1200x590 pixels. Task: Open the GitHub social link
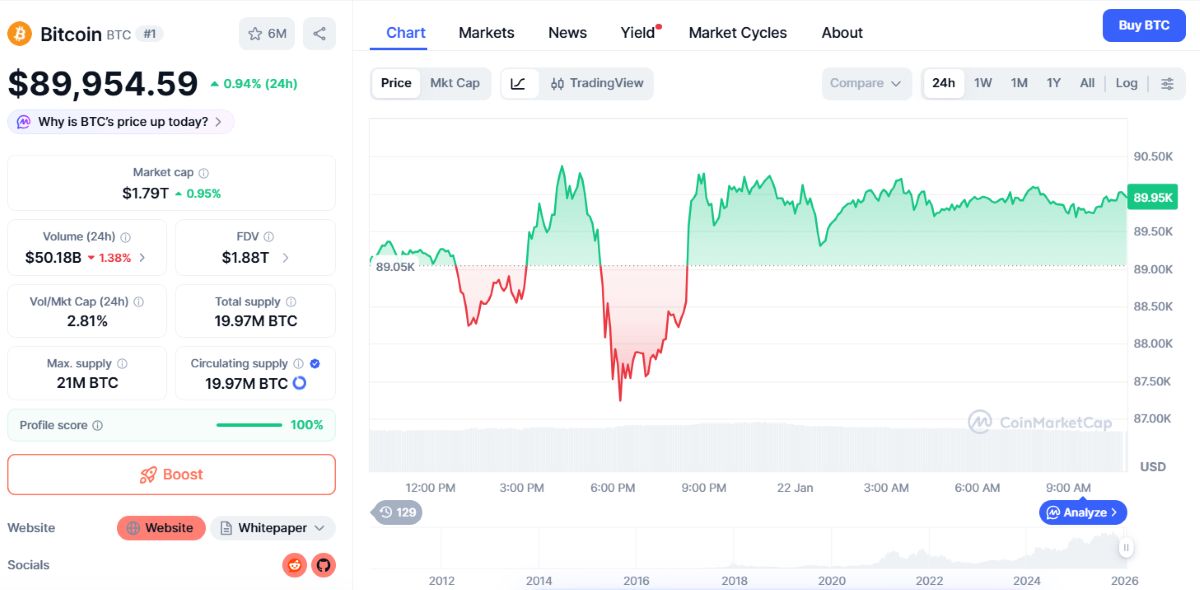coord(323,565)
